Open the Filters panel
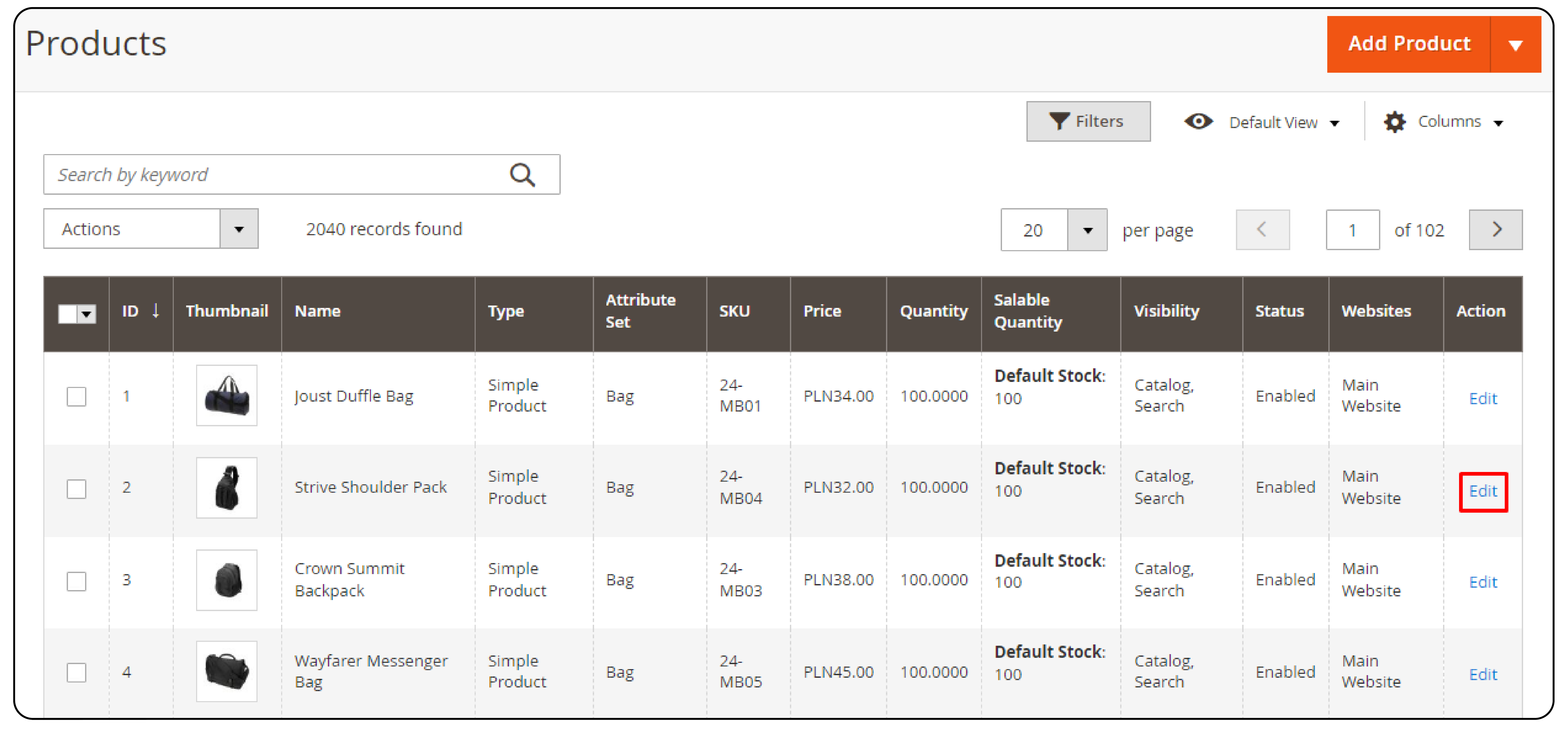Viewport: 1568px width, 730px height. [x=1088, y=121]
